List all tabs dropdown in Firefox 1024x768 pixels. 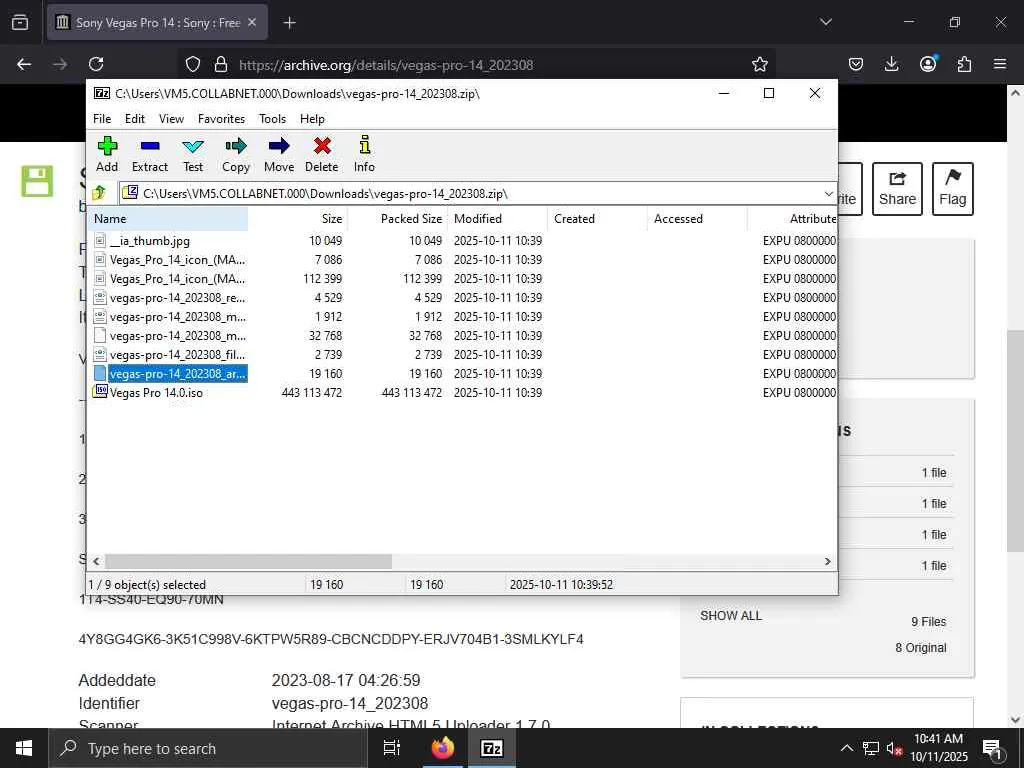pos(826,22)
